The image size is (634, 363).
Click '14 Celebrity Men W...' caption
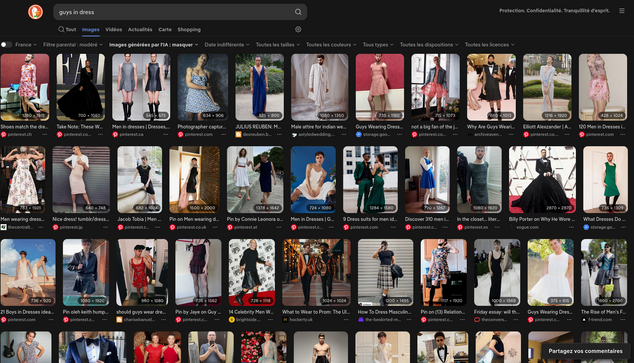251,312
